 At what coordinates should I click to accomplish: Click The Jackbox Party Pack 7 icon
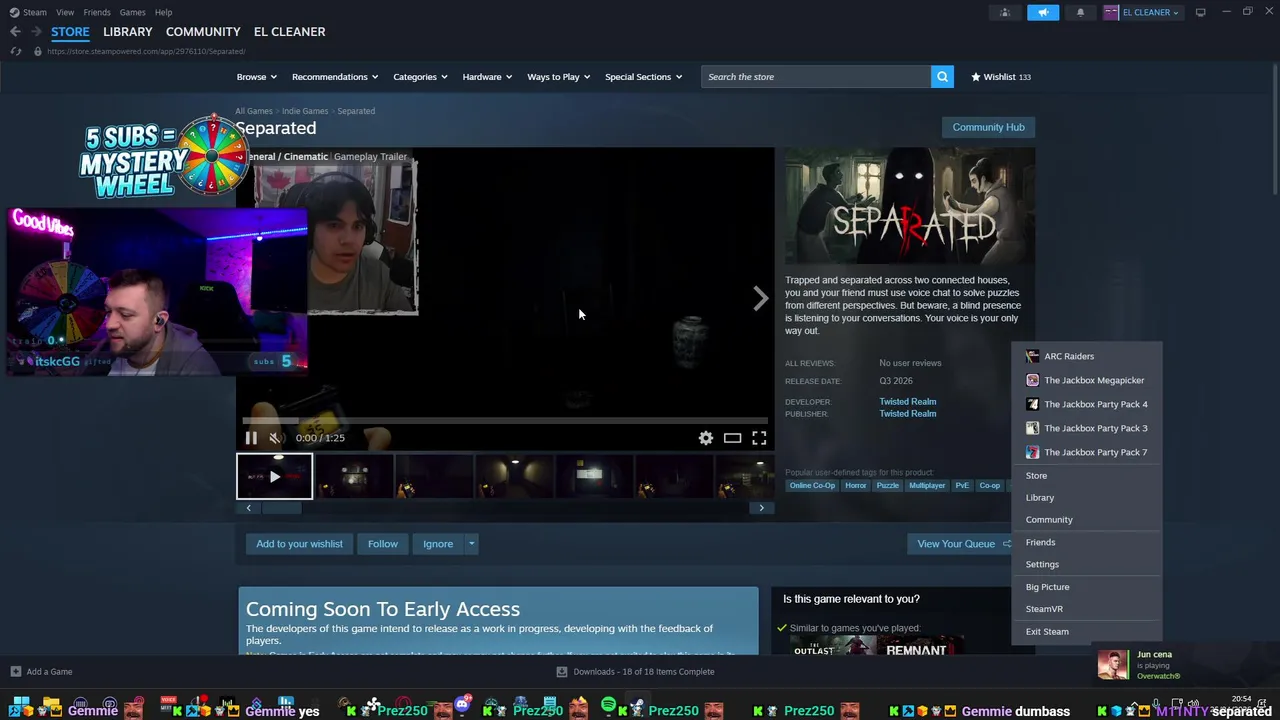pos(1032,452)
